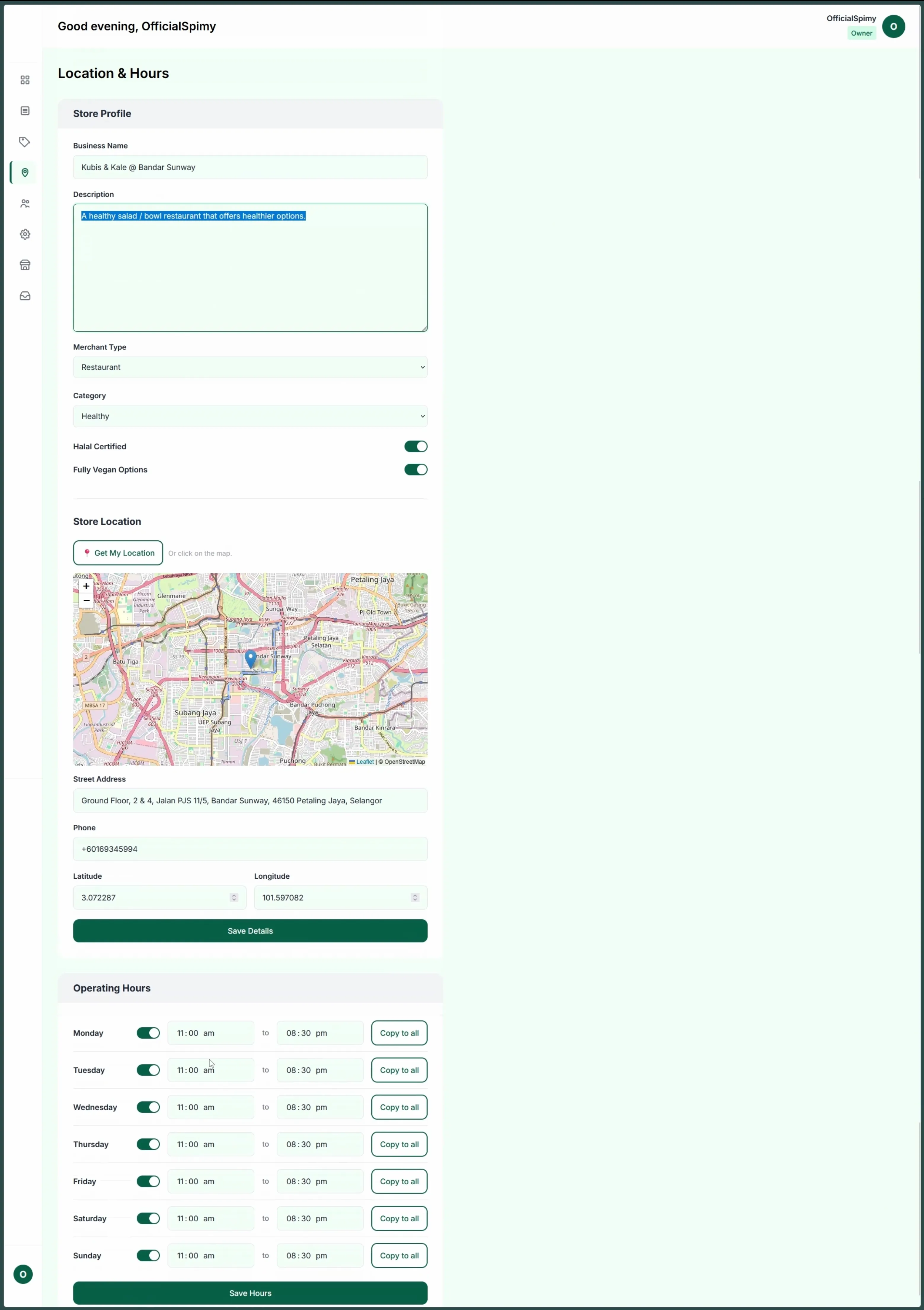Click the Longitude stepper arrows
Screen dimensions: 924x1310
pyautogui.click(x=415, y=897)
